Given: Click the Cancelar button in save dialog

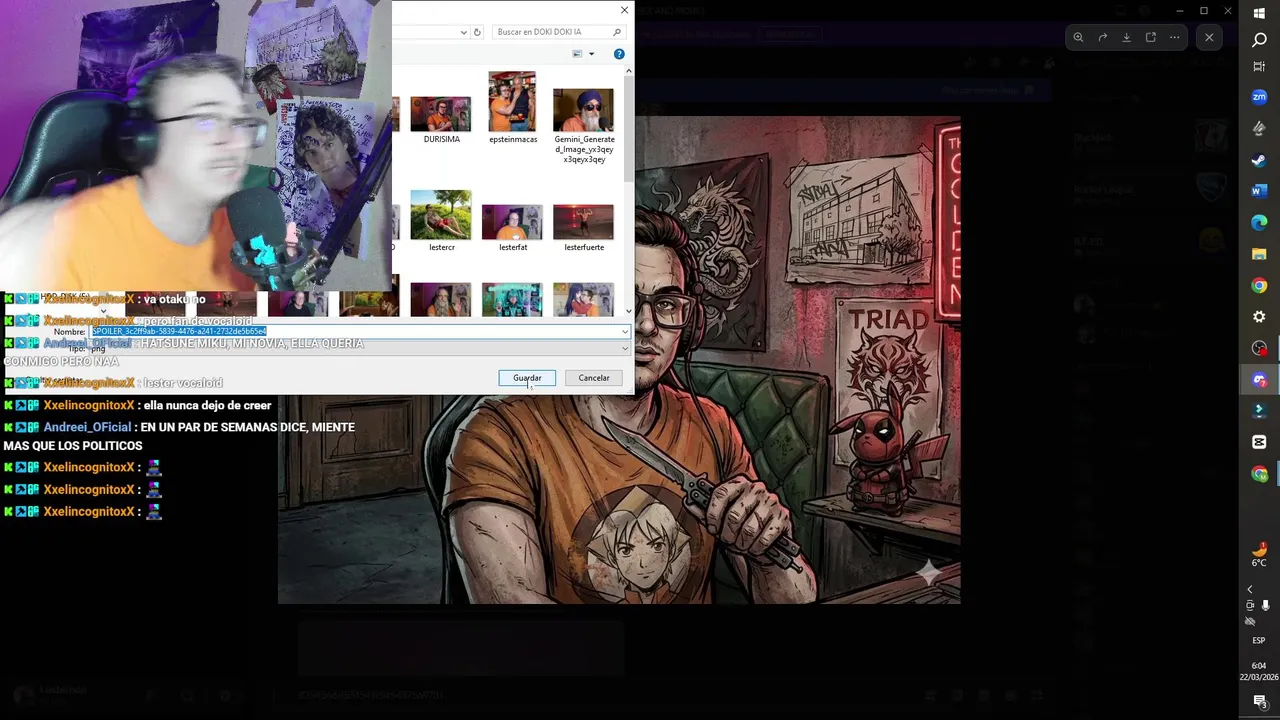Looking at the screenshot, I should point(593,378).
